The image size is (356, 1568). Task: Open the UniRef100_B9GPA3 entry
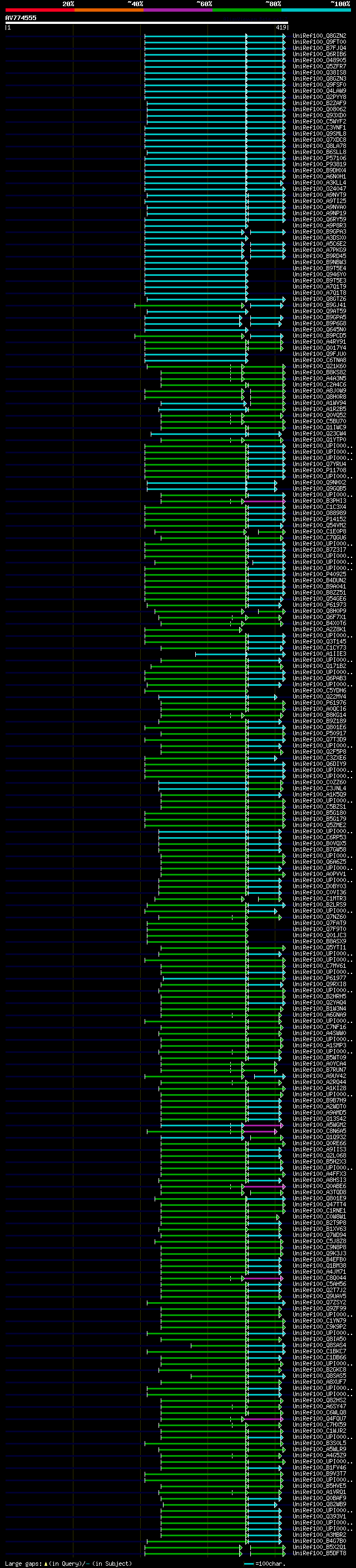click(319, 232)
